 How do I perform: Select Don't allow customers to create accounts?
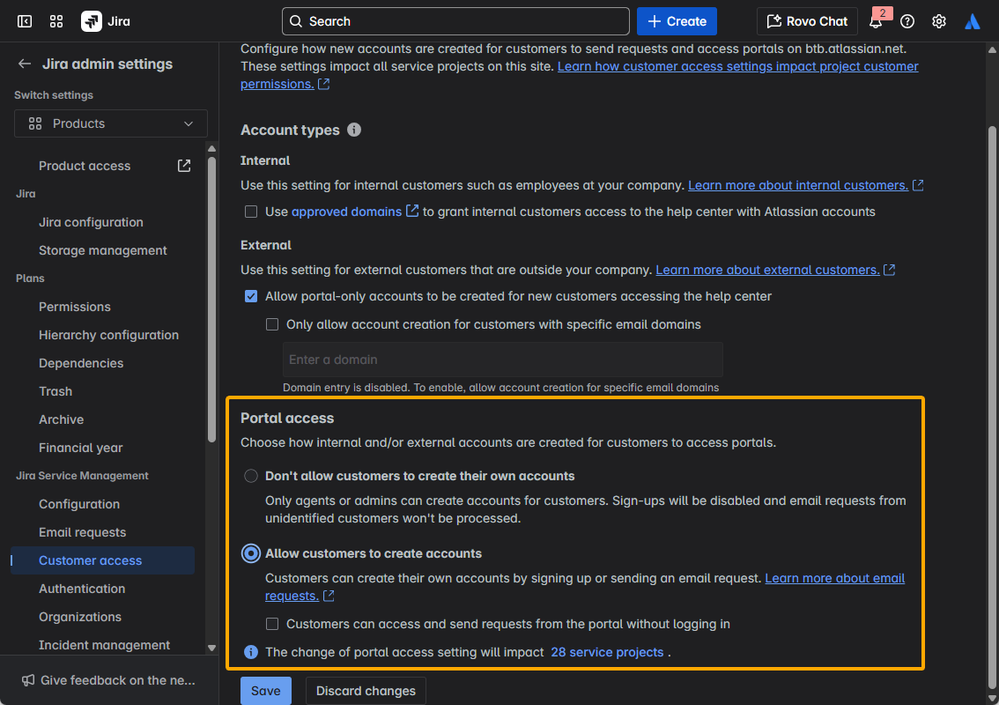[x=251, y=476]
